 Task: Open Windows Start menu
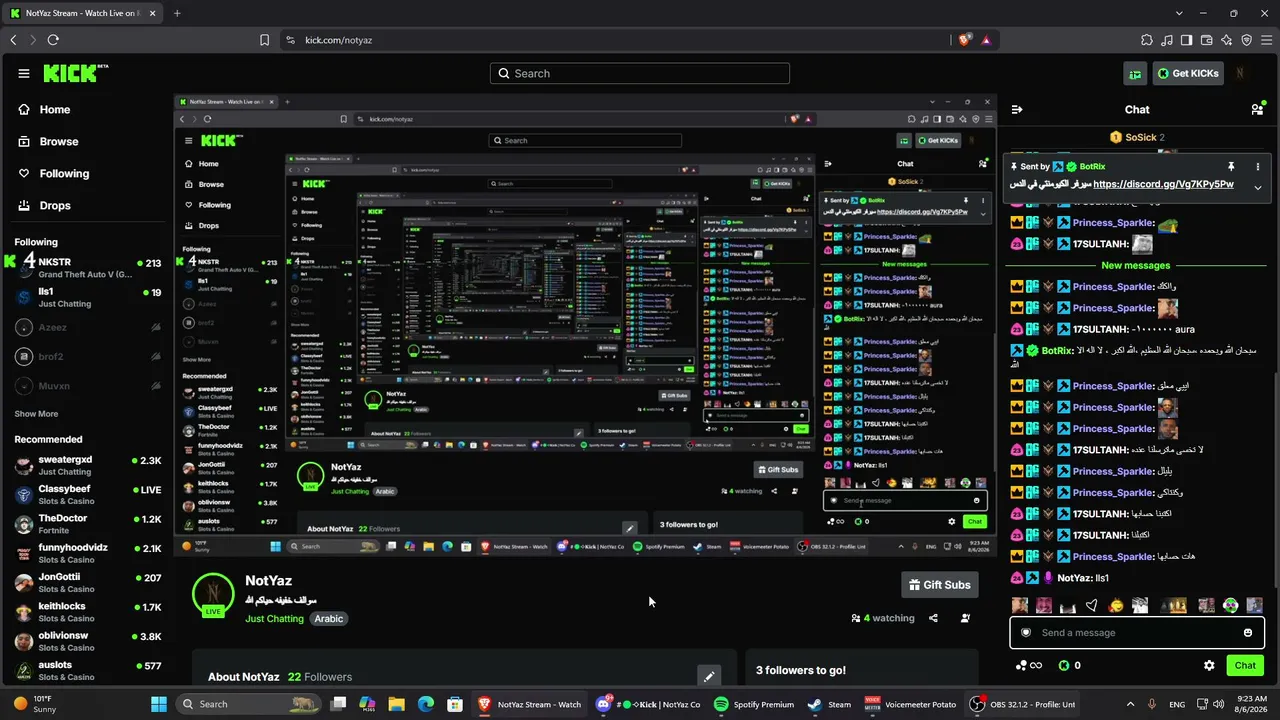coord(159,704)
